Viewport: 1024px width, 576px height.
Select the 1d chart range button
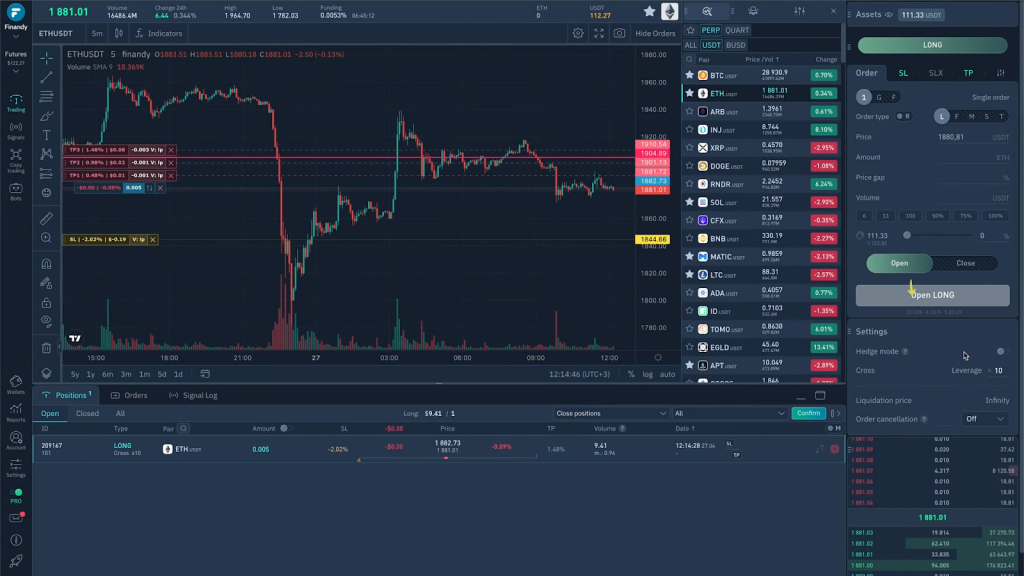(178, 374)
